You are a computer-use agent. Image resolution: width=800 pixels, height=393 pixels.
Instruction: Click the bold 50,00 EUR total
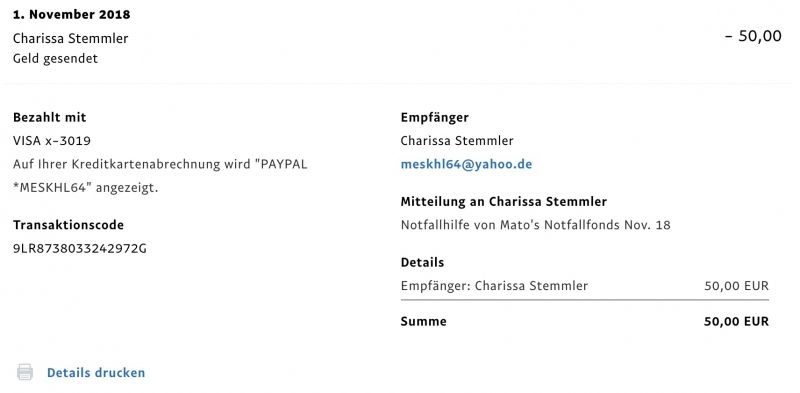pyautogui.click(x=736, y=322)
